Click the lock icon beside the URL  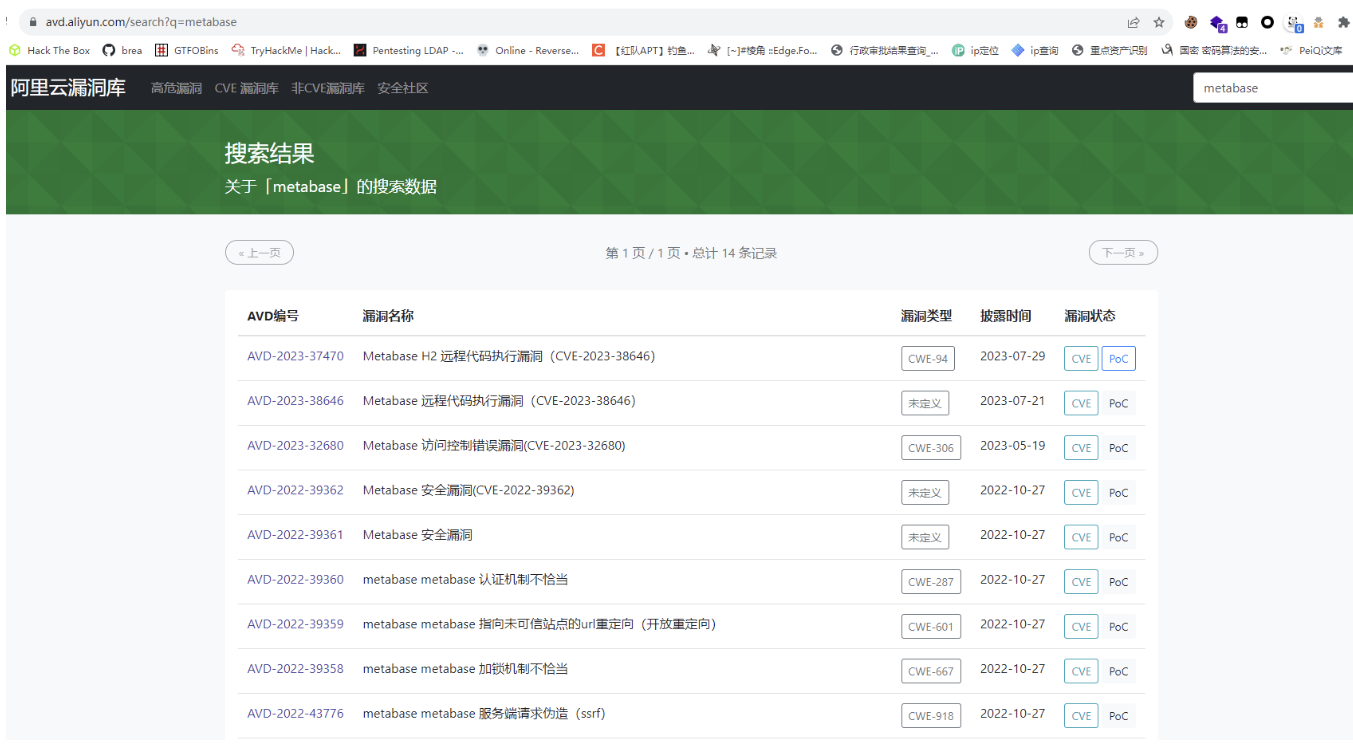point(33,22)
